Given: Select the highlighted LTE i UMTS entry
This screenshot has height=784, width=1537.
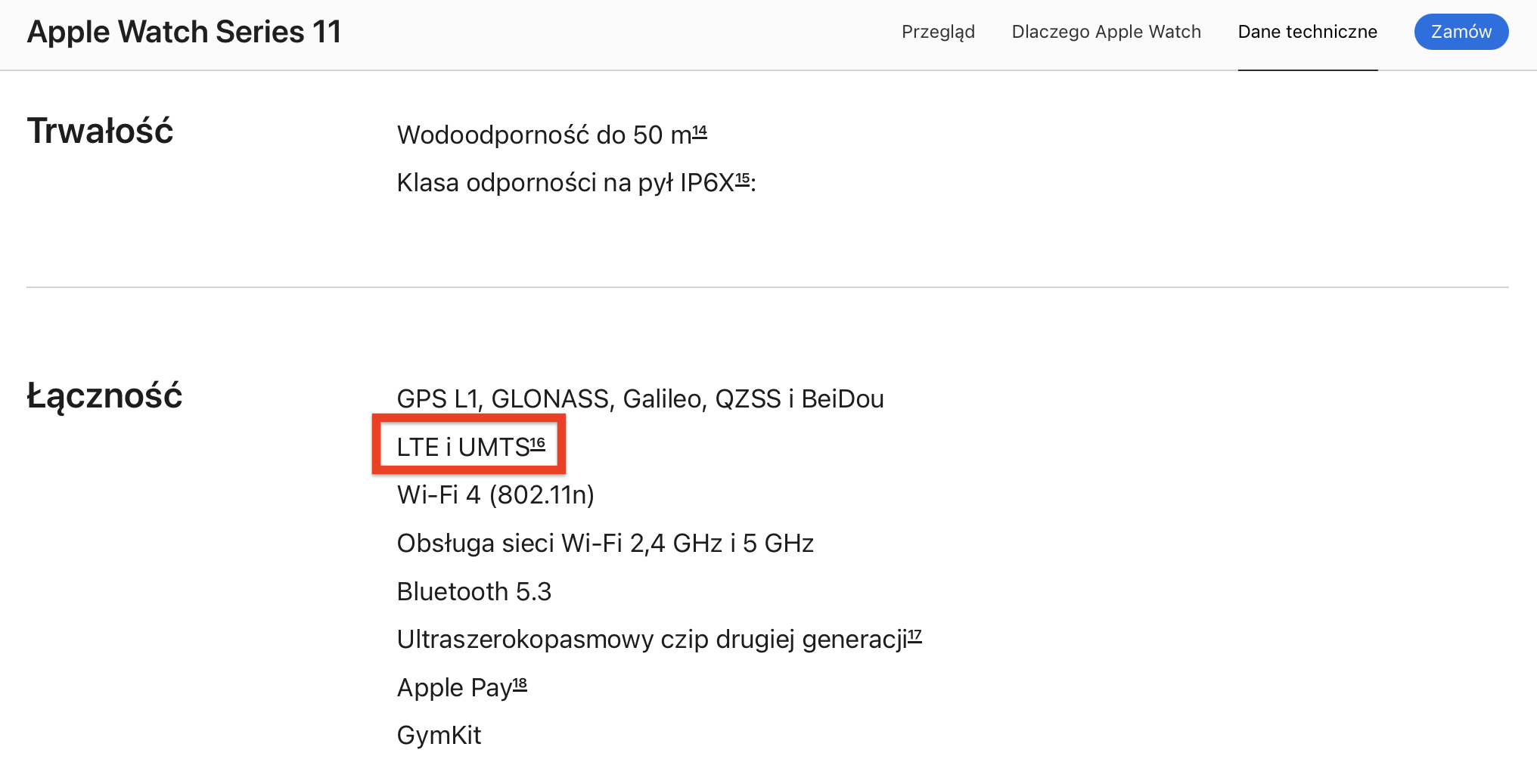Looking at the screenshot, I should [x=464, y=446].
